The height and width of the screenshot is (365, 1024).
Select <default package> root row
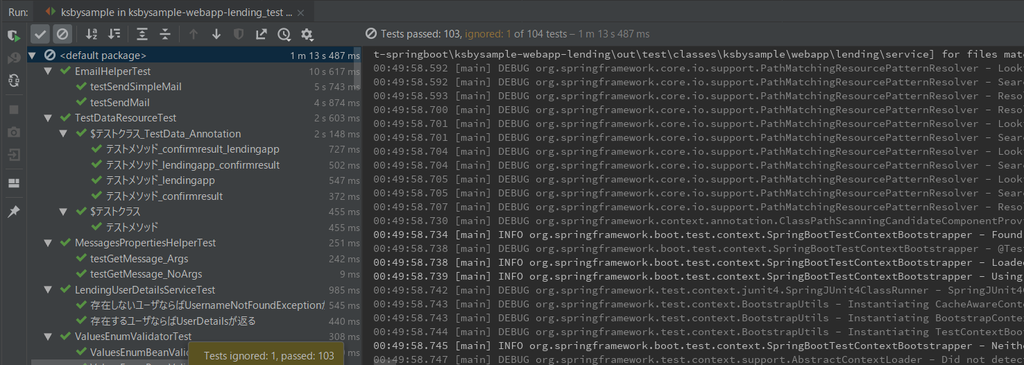tap(194, 56)
